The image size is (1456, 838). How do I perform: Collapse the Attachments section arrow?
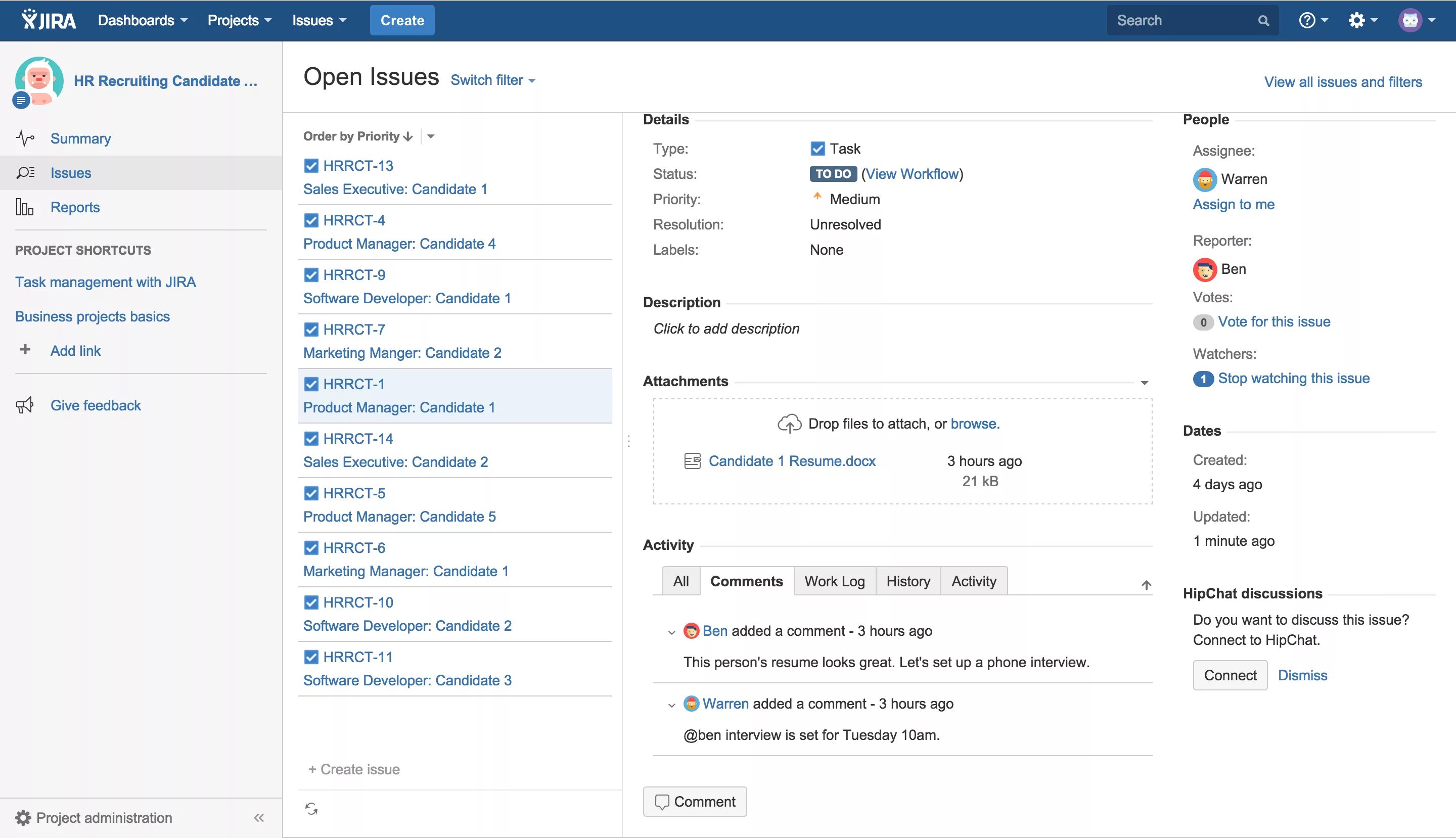(1145, 382)
